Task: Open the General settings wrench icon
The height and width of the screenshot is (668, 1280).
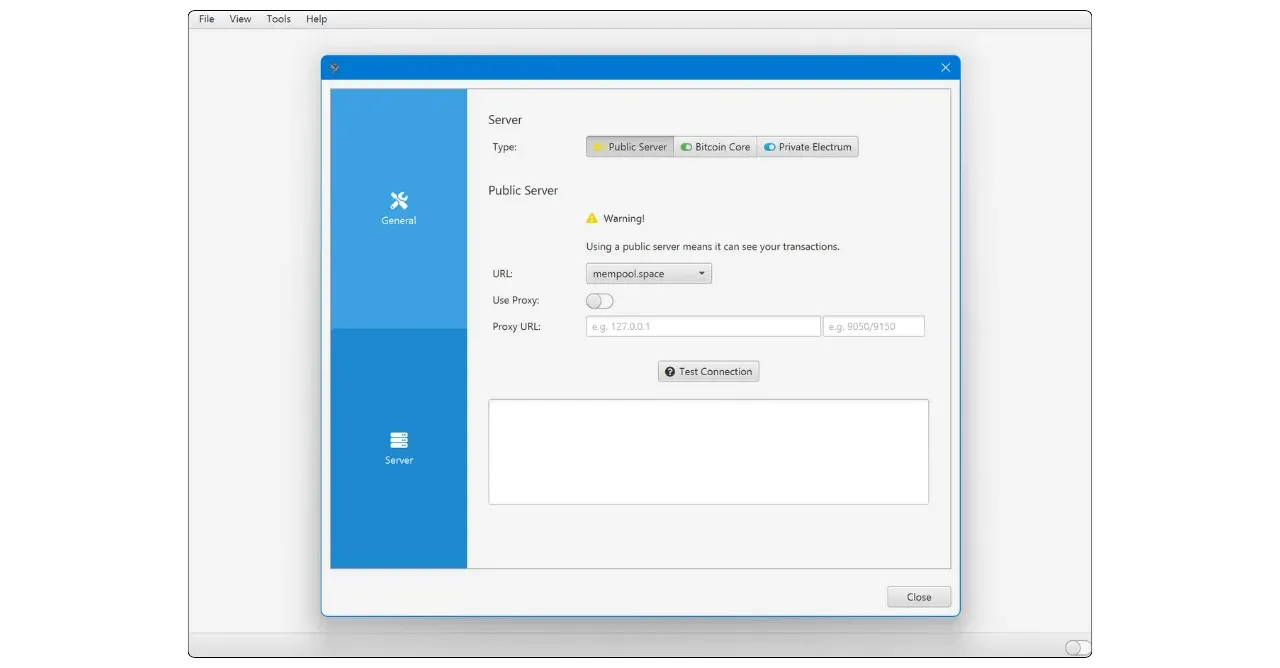Action: (399, 201)
